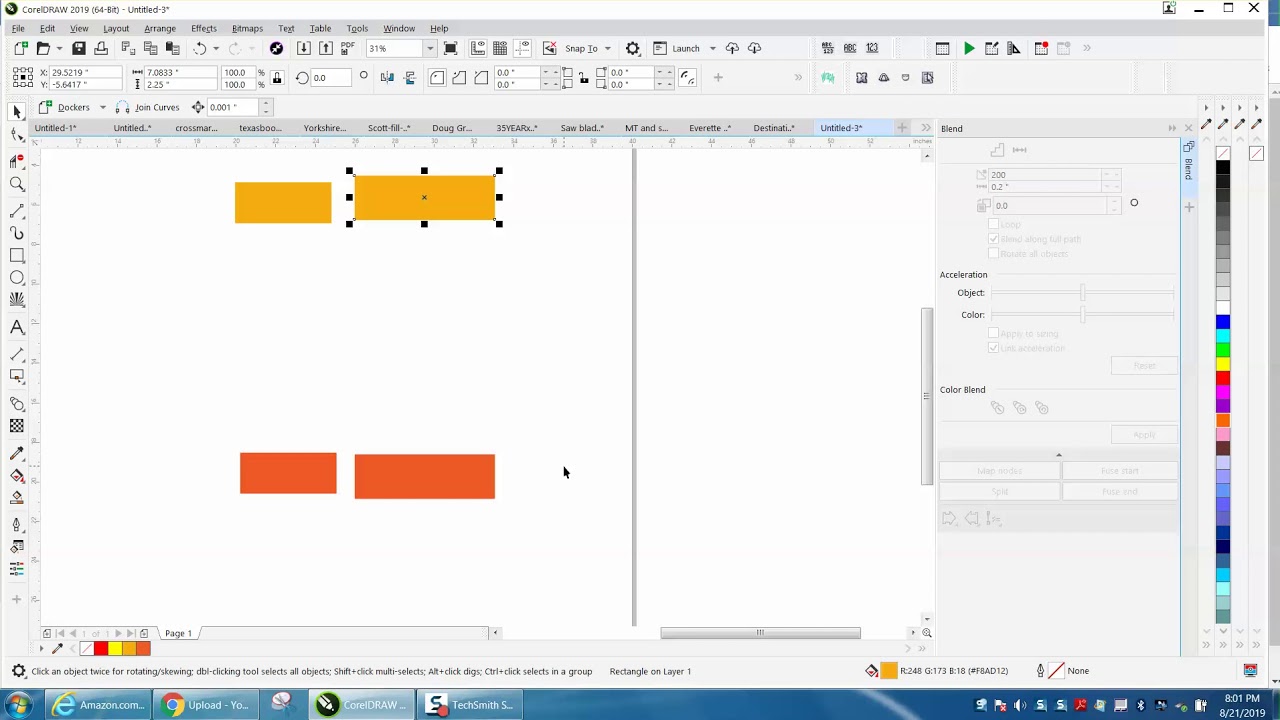Viewport: 1280px width, 720px height.
Task: Open the Open-file dropdown arrow
Action: pos(59,48)
